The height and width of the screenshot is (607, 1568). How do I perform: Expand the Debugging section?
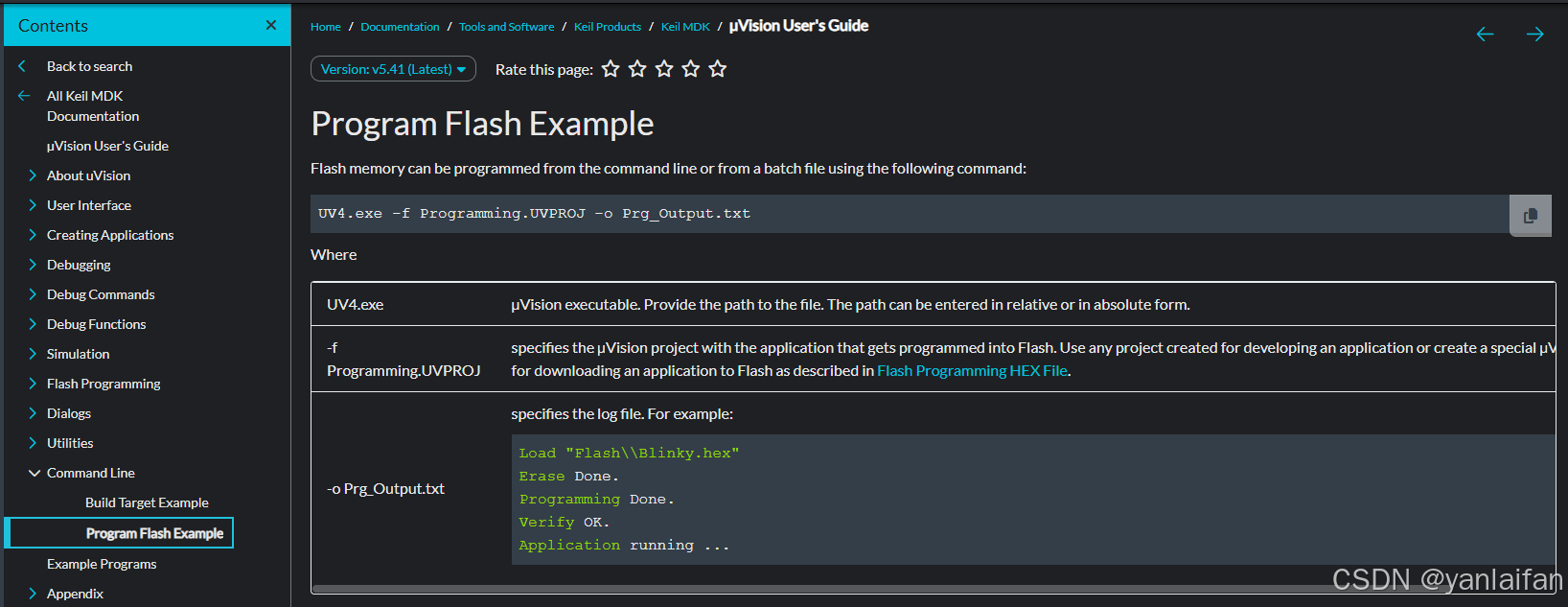[33, 265]
